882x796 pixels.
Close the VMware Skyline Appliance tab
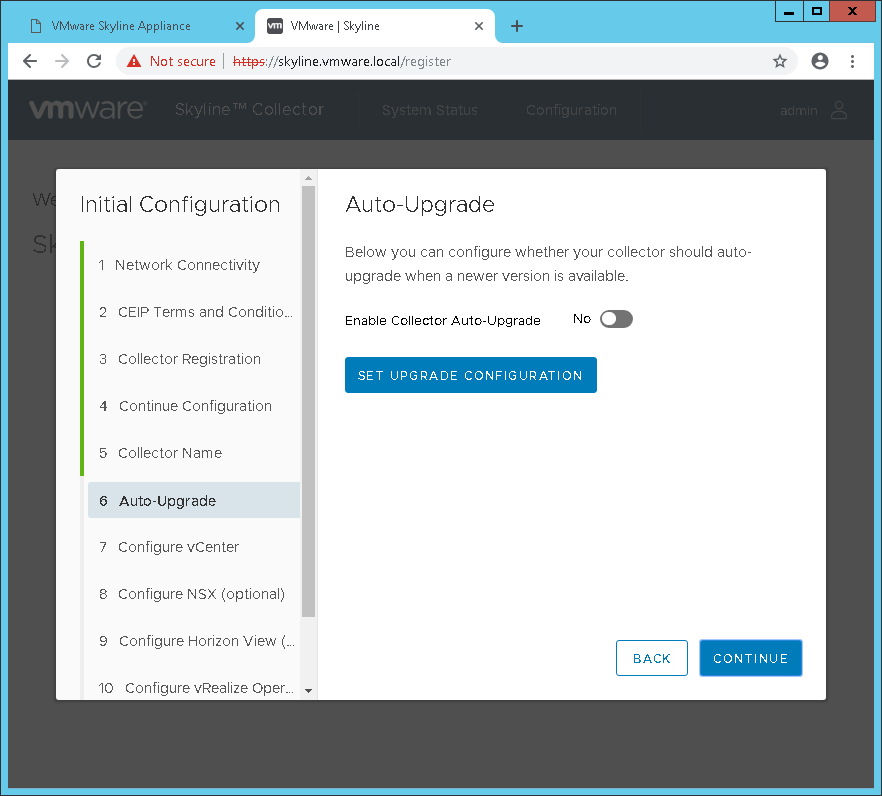240,26
